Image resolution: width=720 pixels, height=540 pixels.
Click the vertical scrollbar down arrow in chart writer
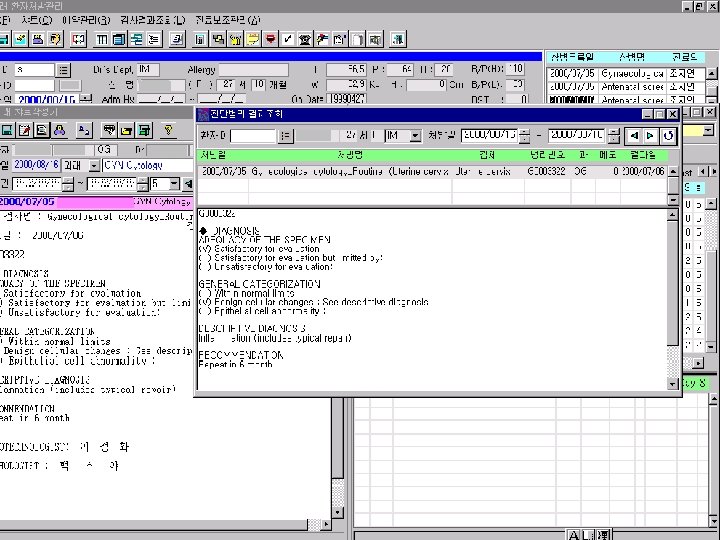pyautogui.click(x=338, y=512)
